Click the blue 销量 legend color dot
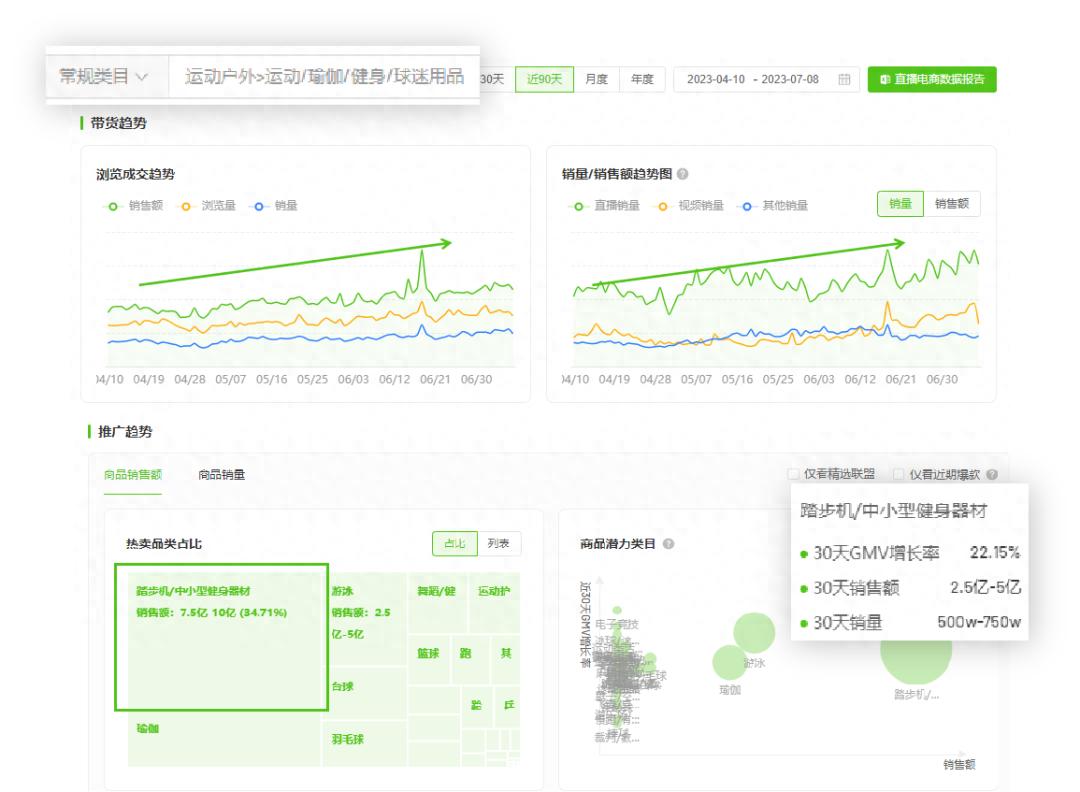The width and height of the screenshot is (1080, 792). point(257,204)
